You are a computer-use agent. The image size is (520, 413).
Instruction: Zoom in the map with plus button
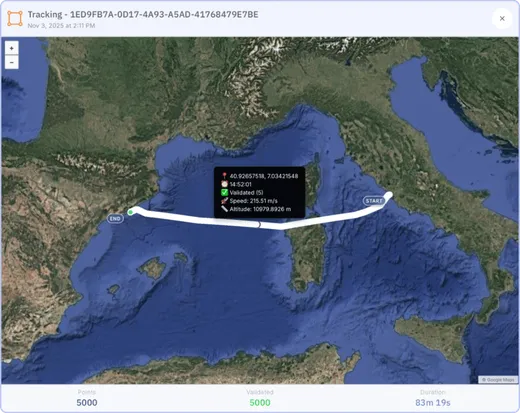(x=12, y=48)
